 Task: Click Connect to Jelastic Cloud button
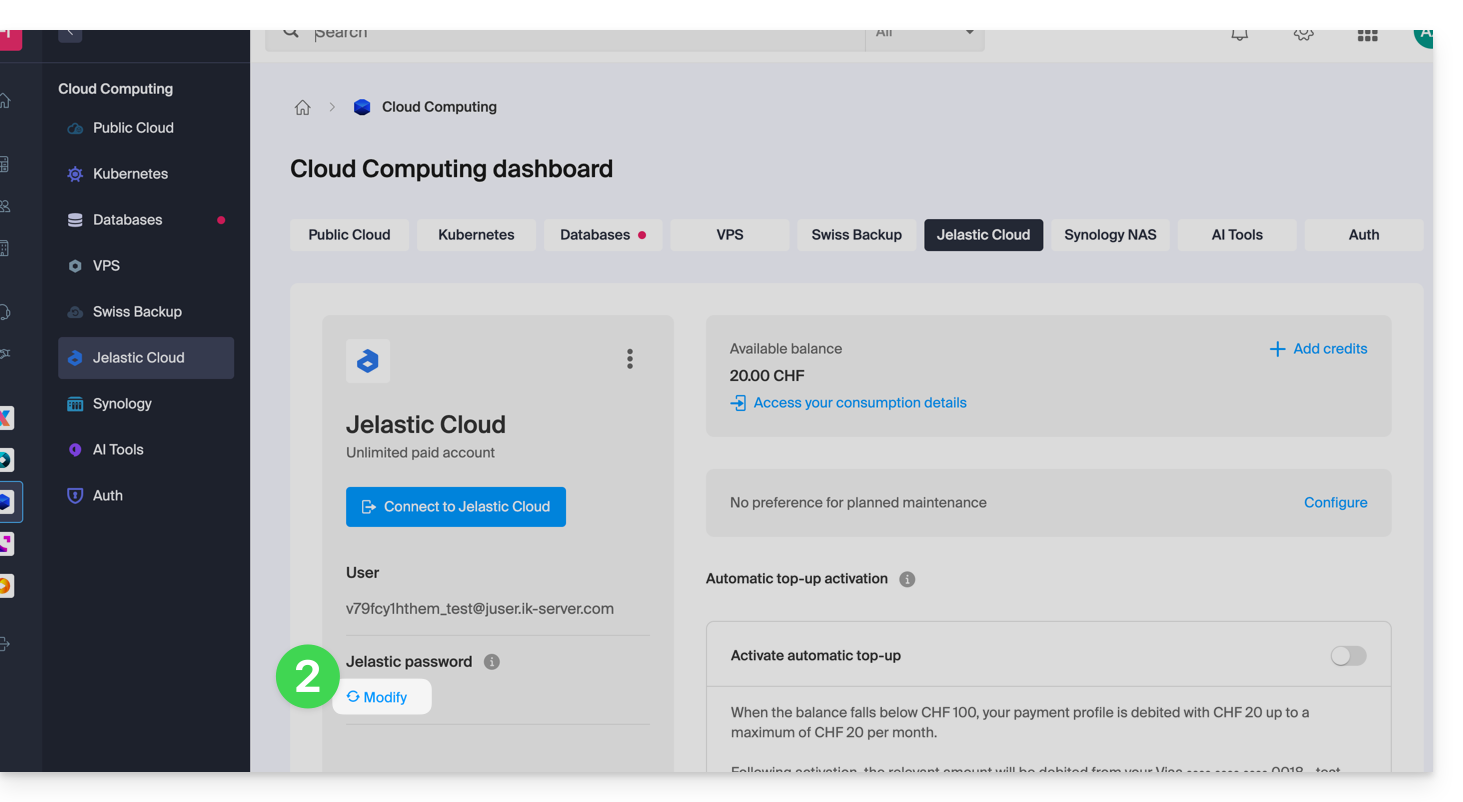pos(456,507)
